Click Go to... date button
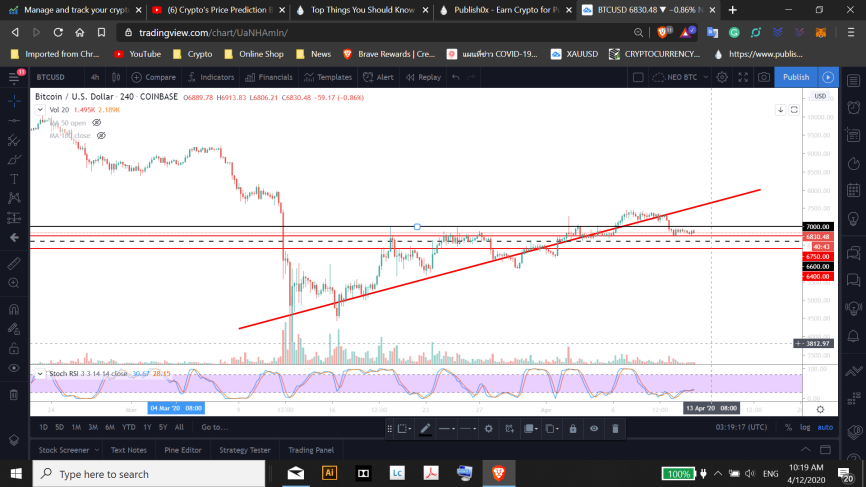Screen dimensions: 866x487 point(214,427)
